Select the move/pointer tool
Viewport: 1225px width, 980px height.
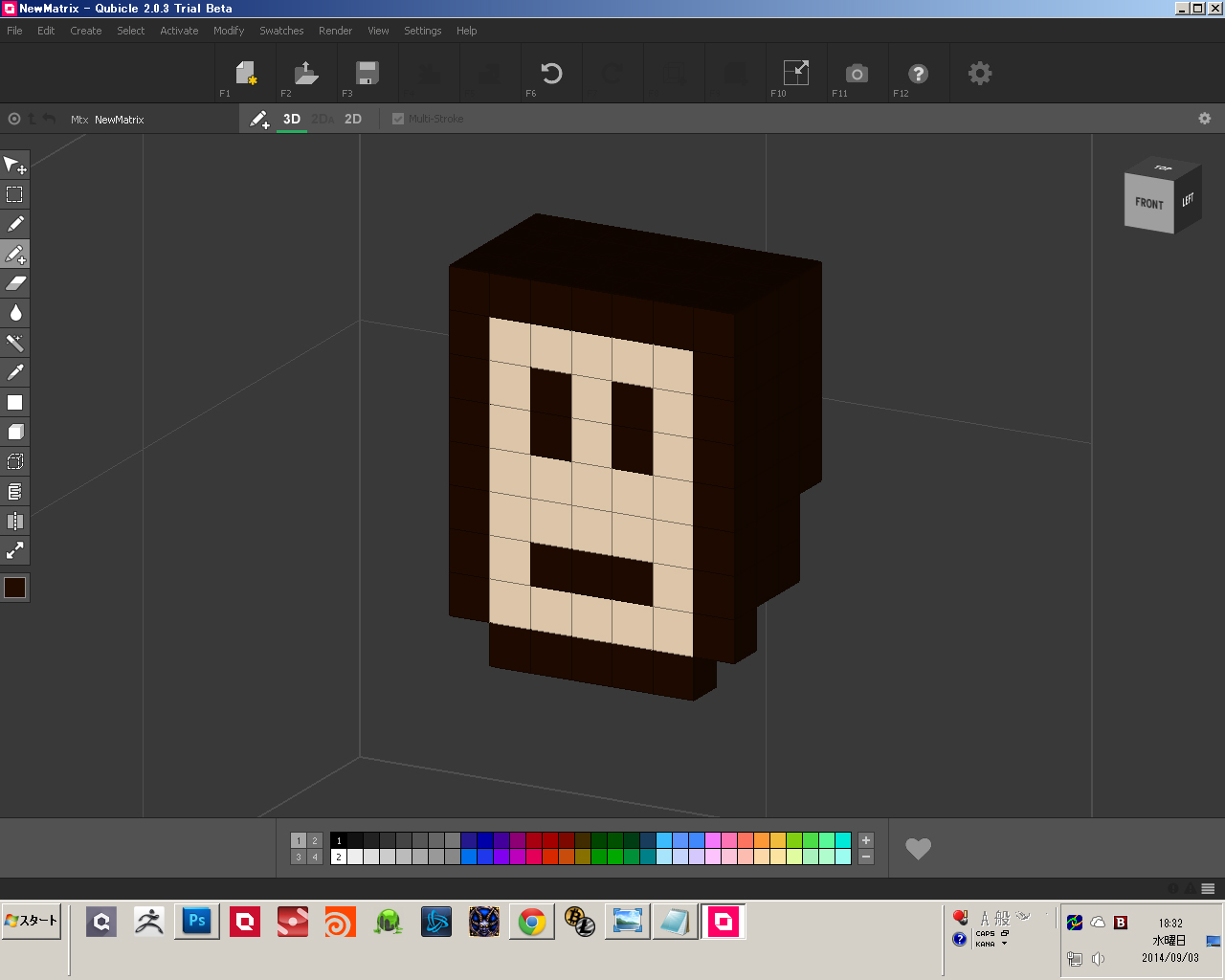[x=15, y=166]
